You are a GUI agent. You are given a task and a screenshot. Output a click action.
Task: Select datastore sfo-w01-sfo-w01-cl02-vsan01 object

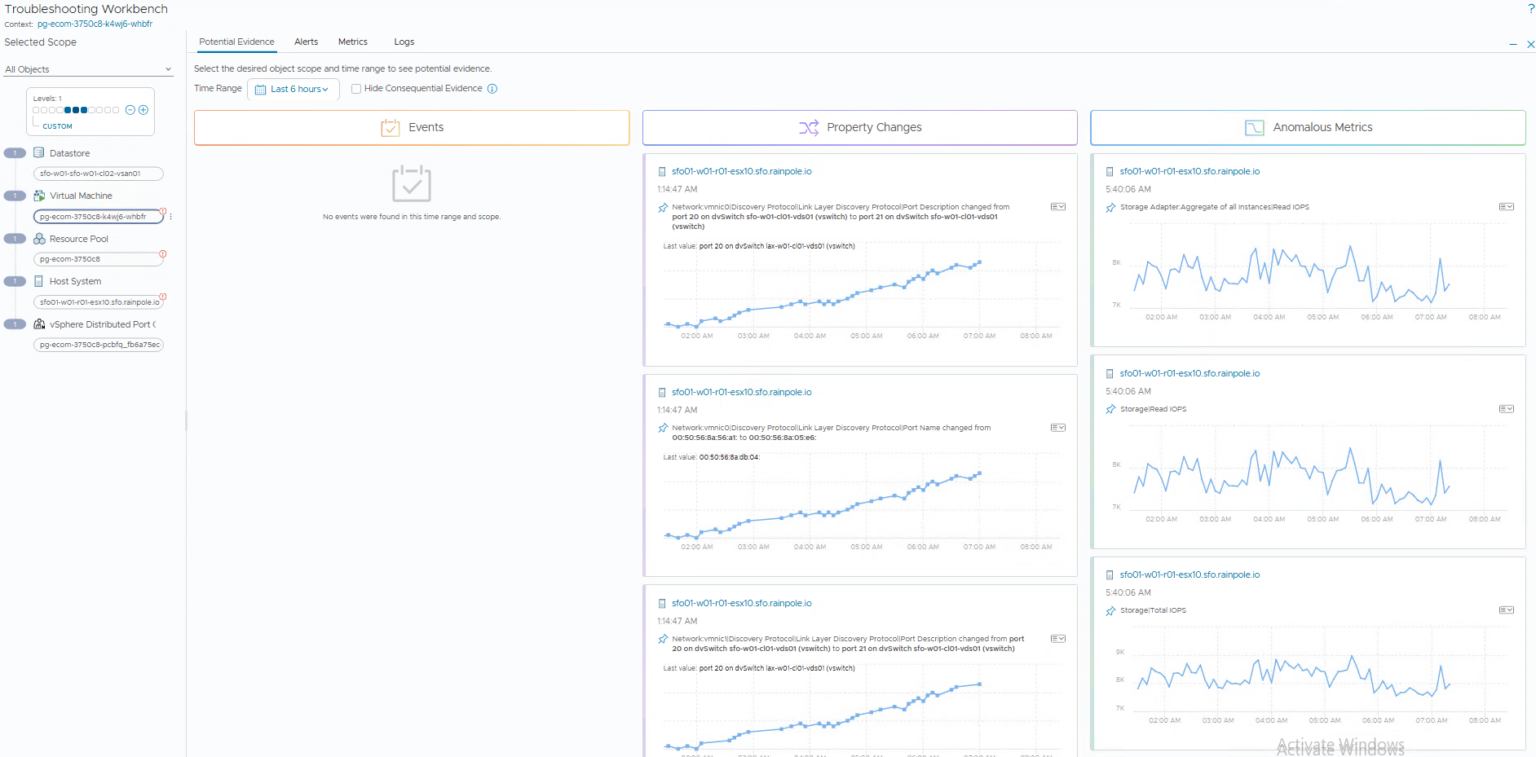pyautogui.click(x=98, y=173)
